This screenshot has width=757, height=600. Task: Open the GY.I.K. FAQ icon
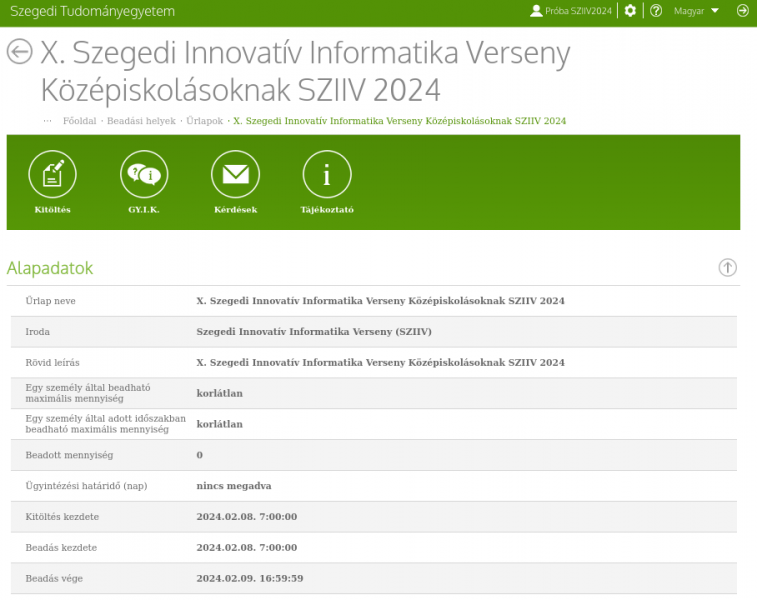[x=144, y=174]
